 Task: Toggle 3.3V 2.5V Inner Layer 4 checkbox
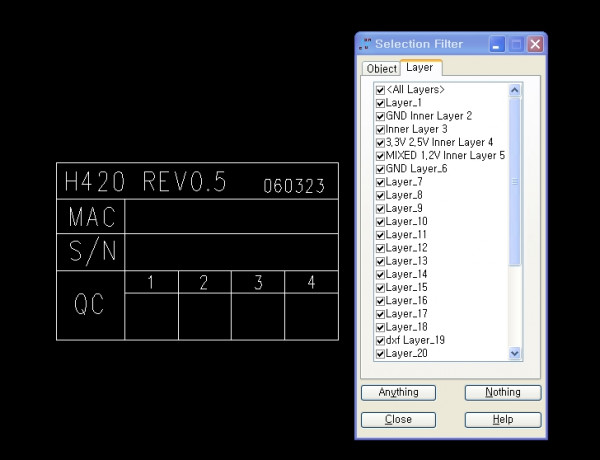pos(380,143)
